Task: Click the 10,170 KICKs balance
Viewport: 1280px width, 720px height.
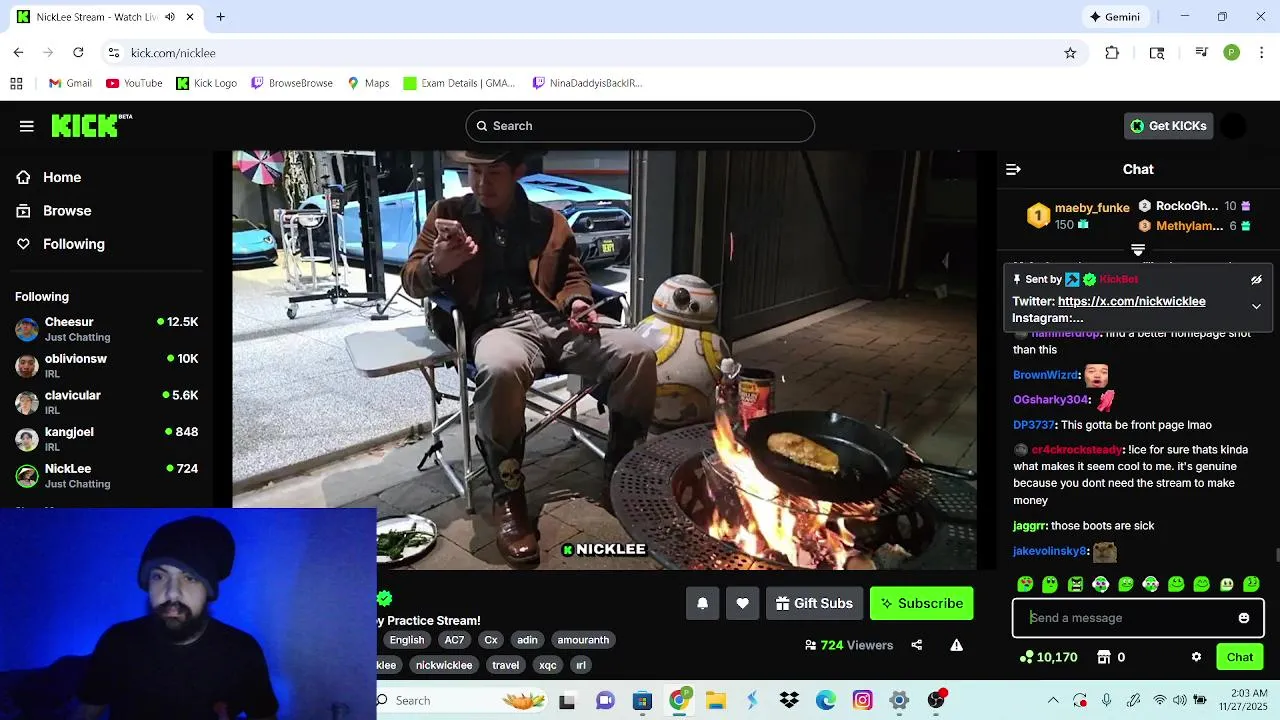Action: (x=1048, y=657)
